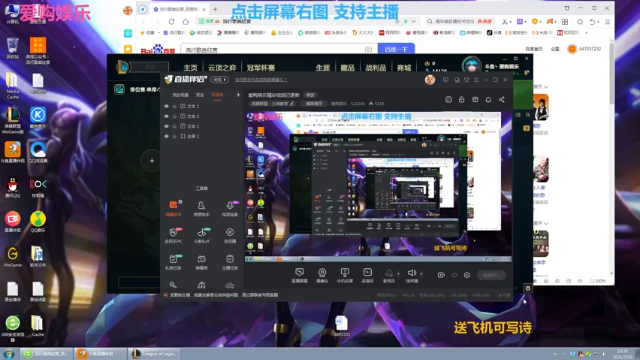Expand microphone options arrow

398,274
